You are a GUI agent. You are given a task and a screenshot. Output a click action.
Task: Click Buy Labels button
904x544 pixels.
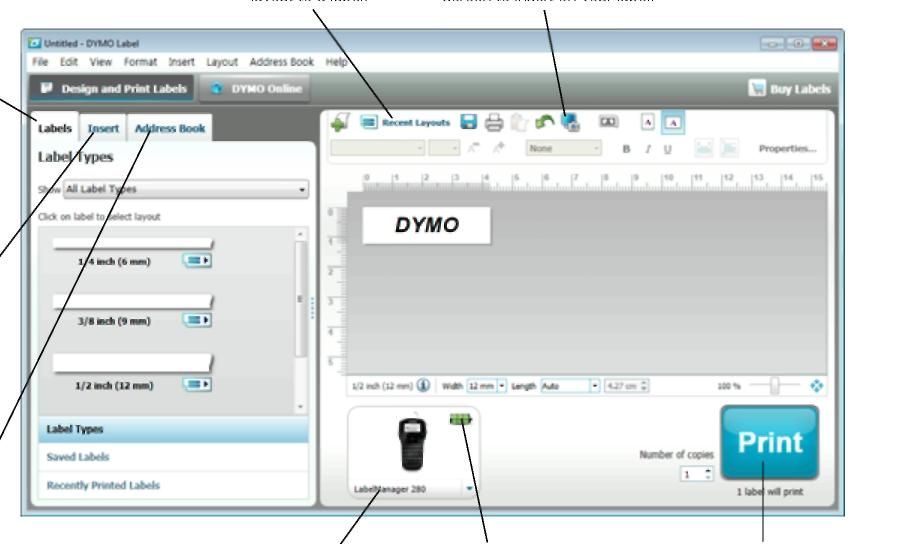pyautogui.click(x=789, y=89)
